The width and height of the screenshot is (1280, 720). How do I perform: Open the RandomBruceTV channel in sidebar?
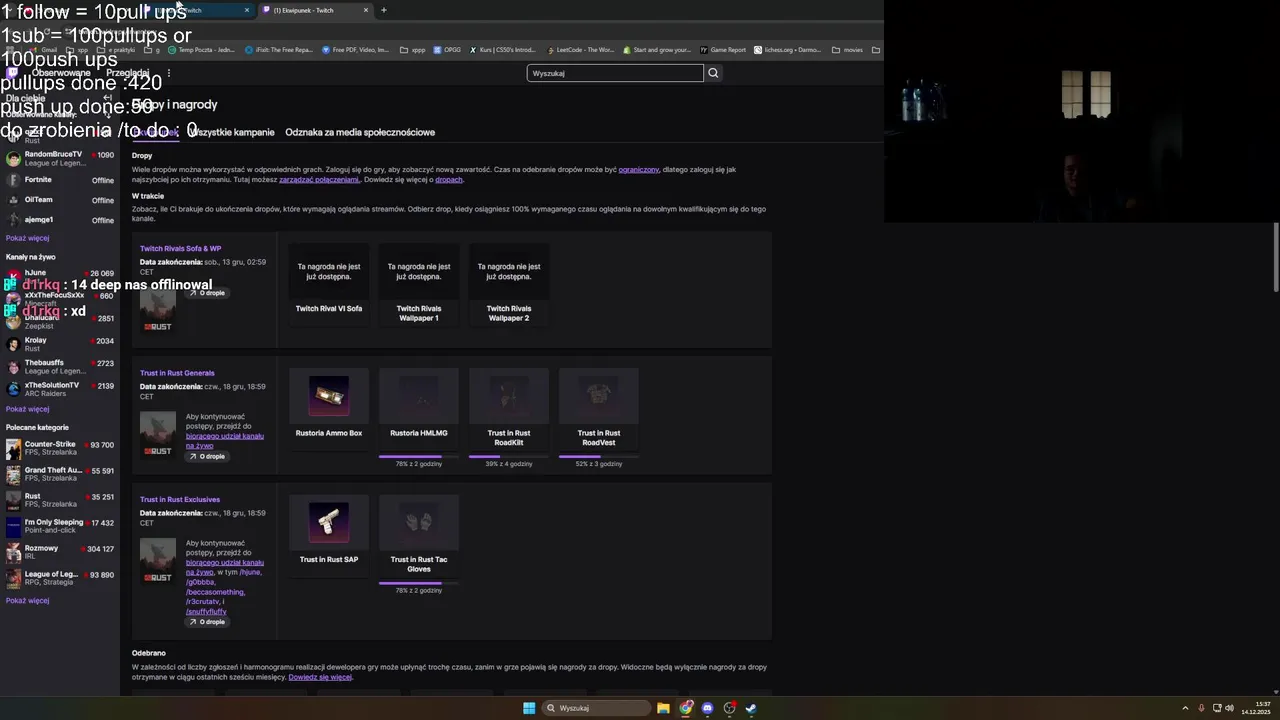[x=60, y=158]
